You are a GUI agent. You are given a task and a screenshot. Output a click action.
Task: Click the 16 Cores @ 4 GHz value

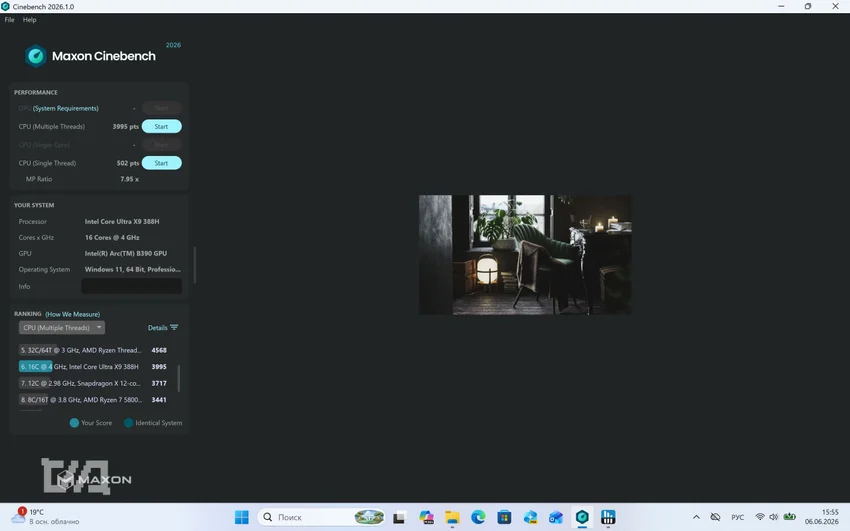112,237
